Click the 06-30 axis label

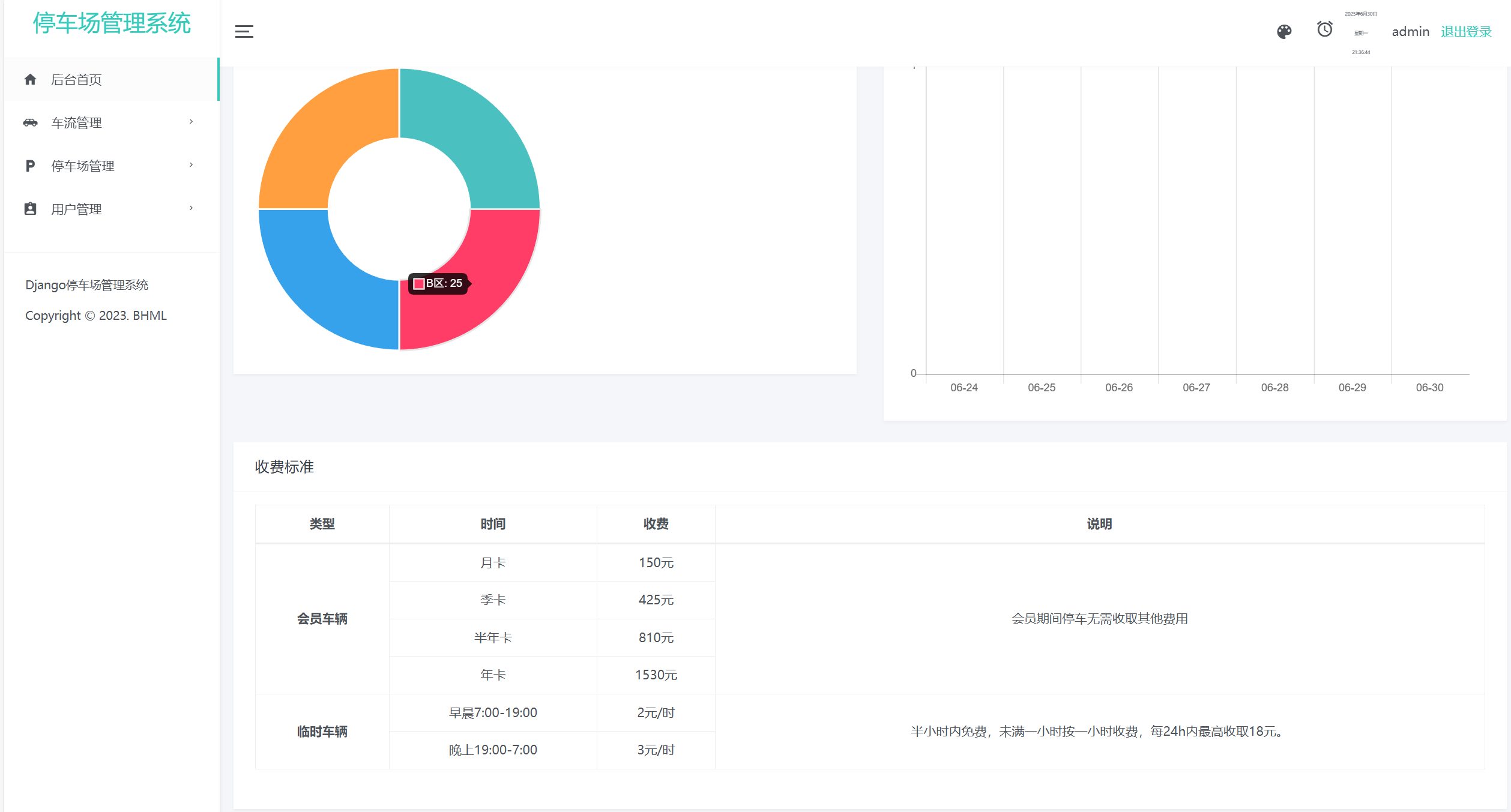click(1430, 388)
